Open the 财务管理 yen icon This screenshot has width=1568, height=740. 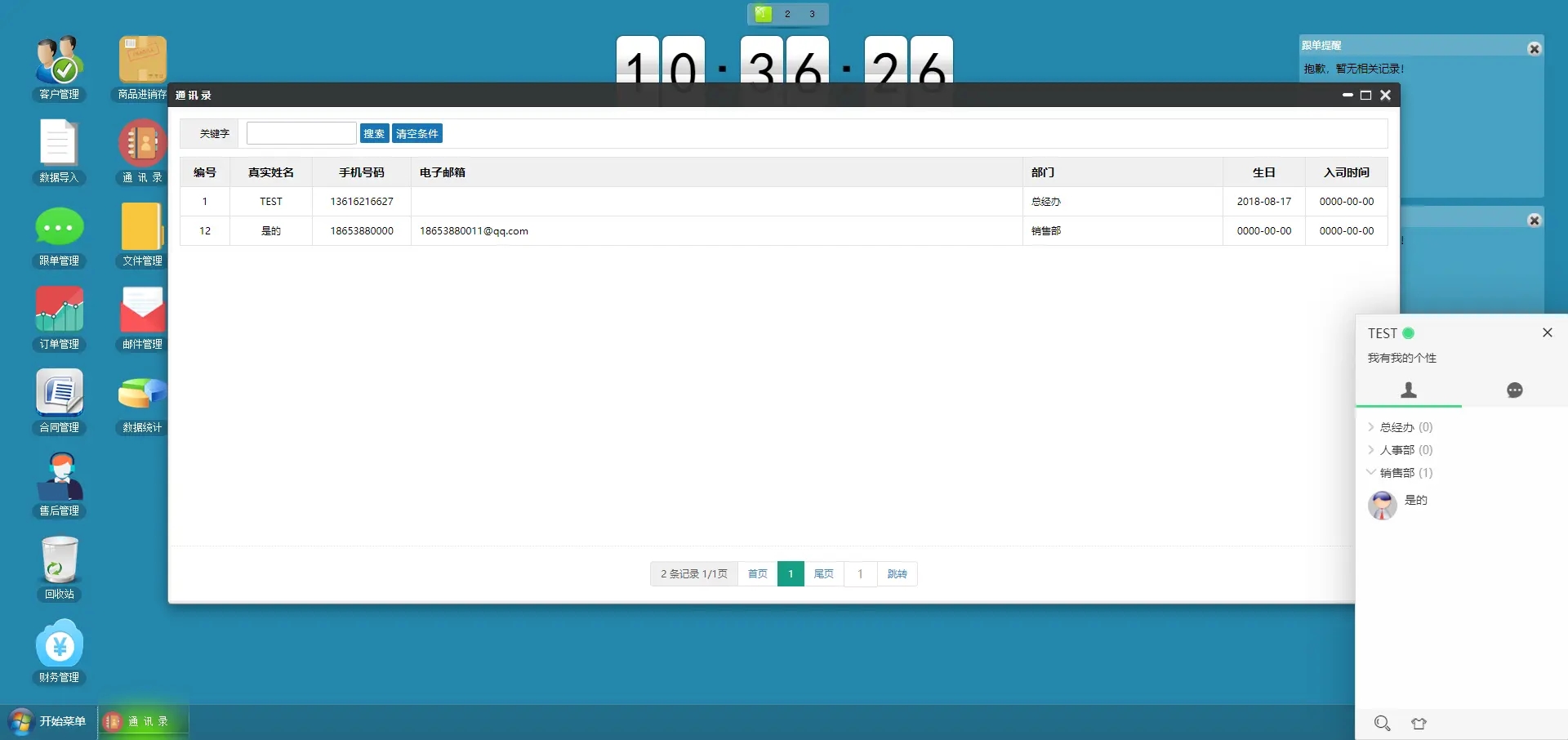59,644
